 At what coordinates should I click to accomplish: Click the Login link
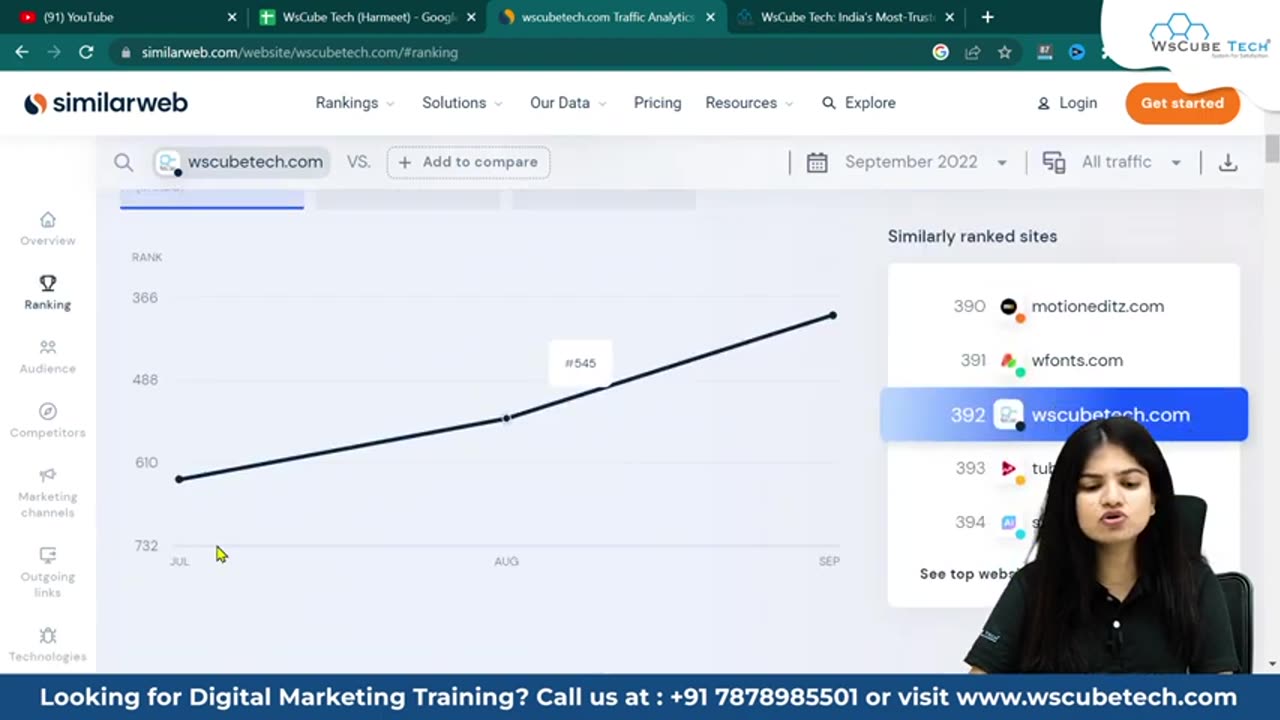pos(1078,103)
